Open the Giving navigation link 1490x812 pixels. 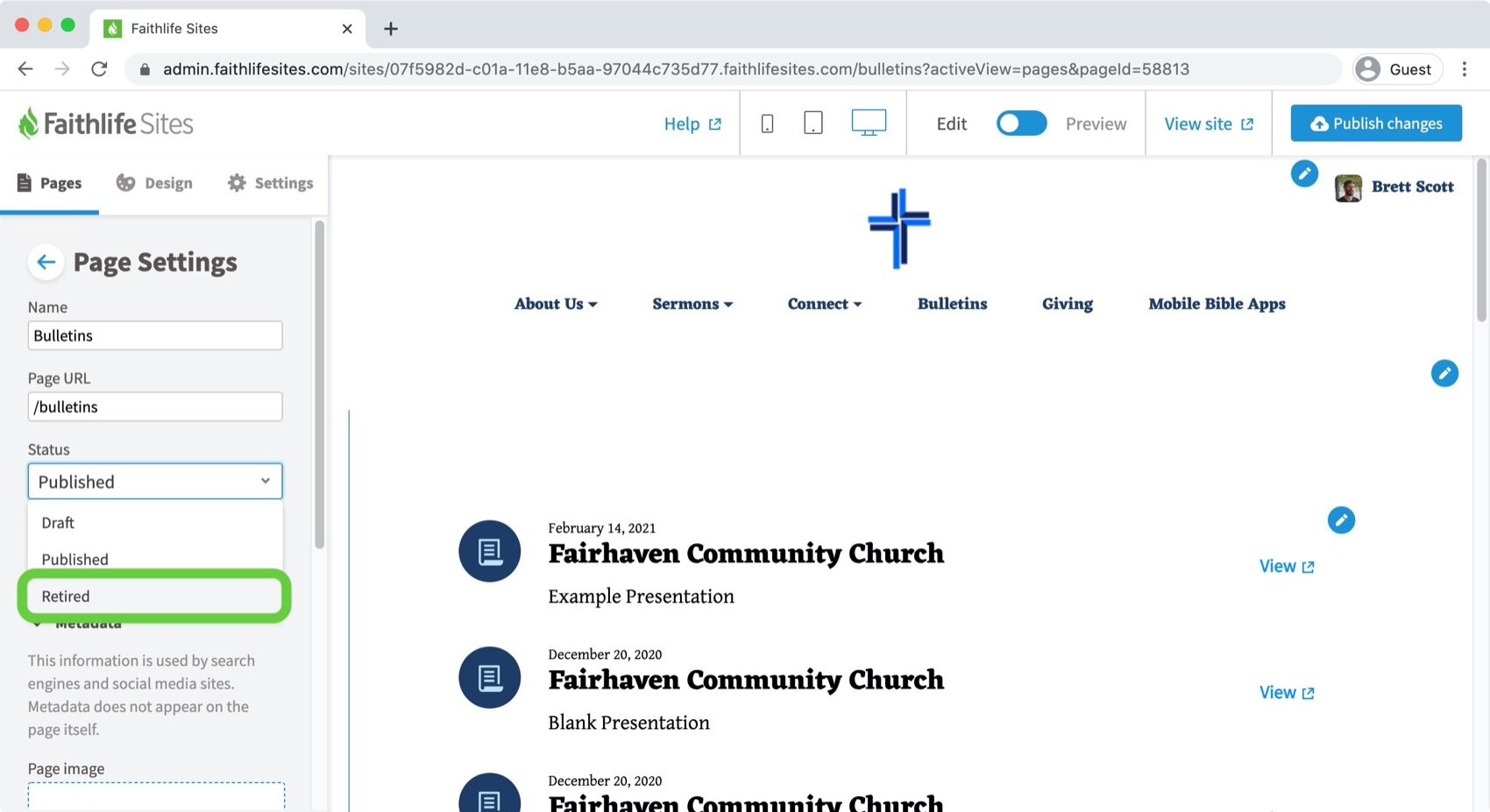coord(1068,304)
